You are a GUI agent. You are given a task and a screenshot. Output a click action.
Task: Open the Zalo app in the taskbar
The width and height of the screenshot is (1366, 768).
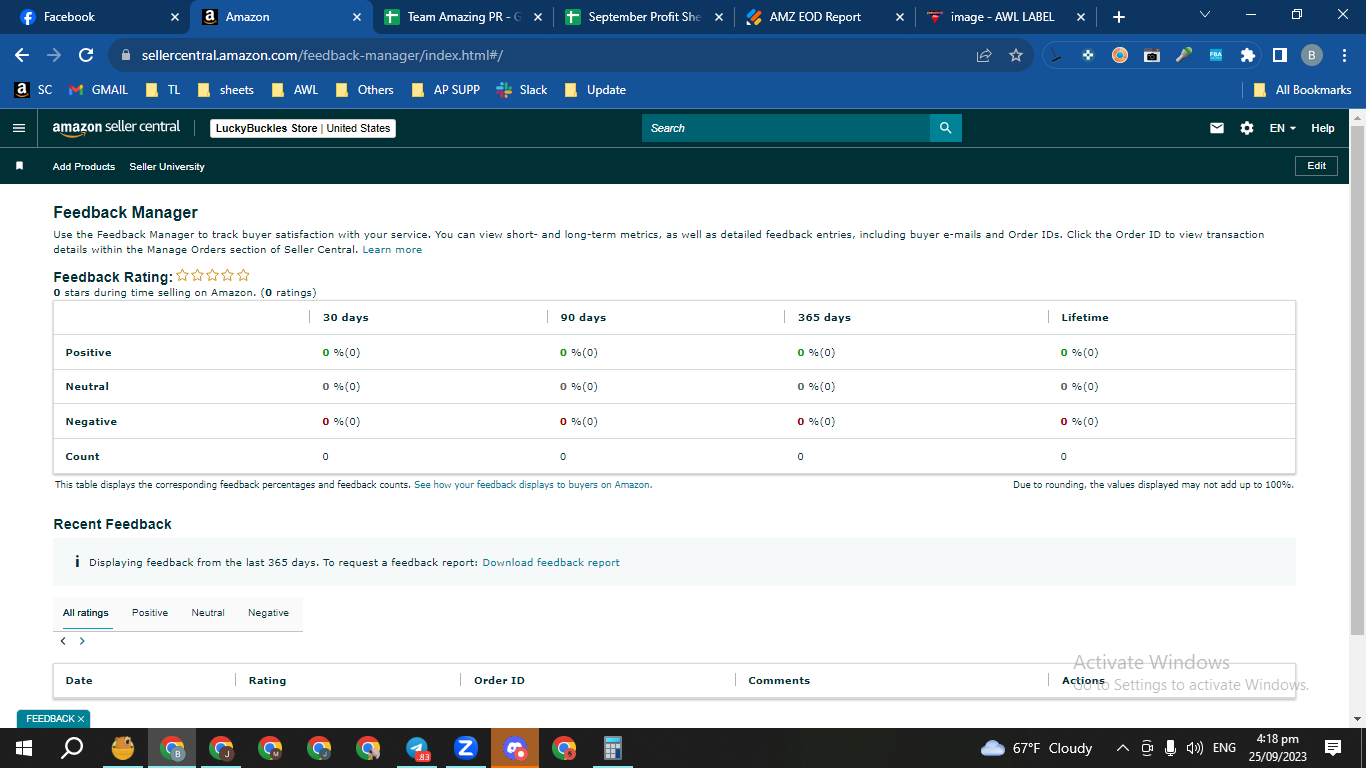[466, 748]
